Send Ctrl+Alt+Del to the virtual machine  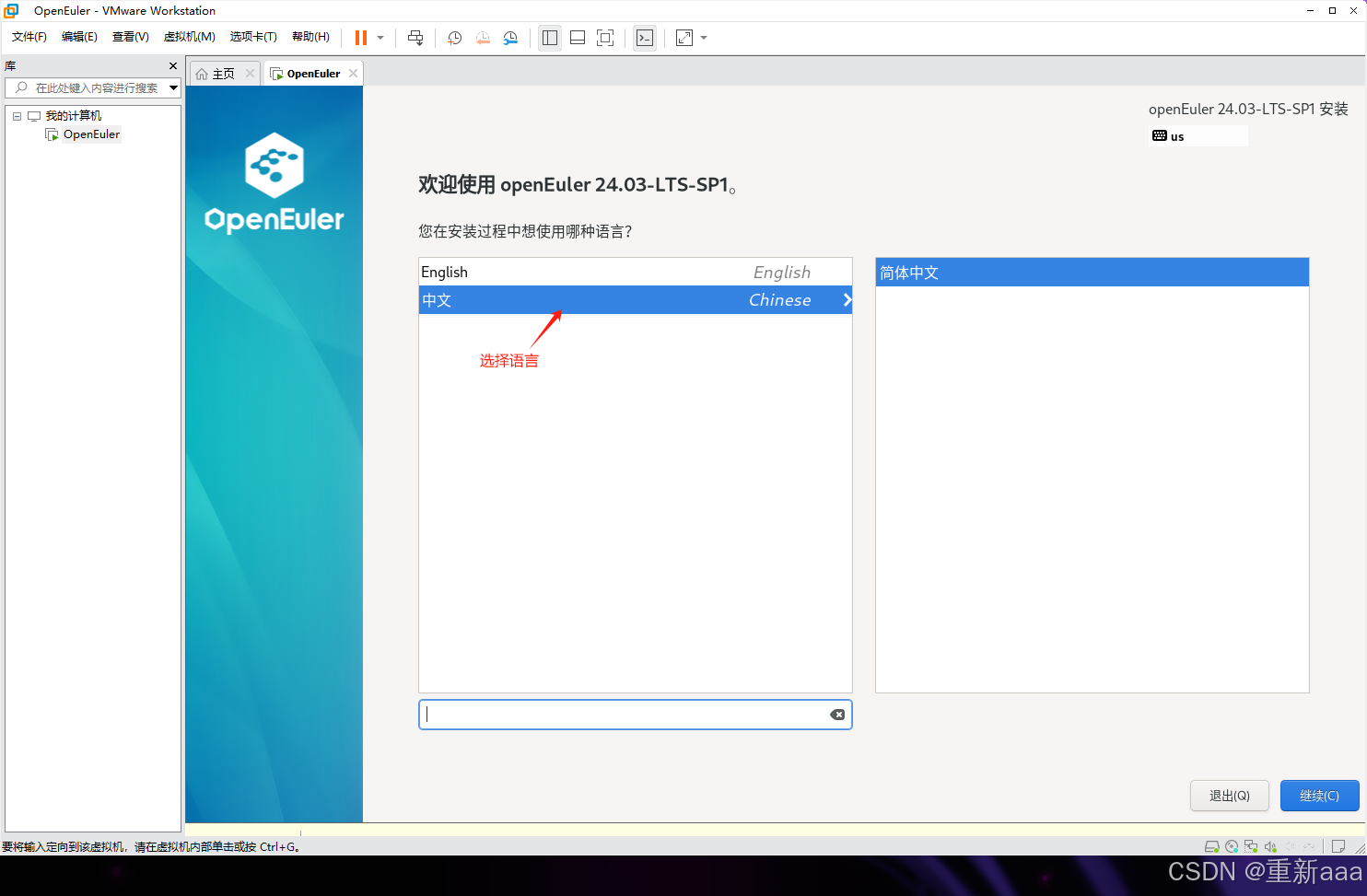[415, 38]
